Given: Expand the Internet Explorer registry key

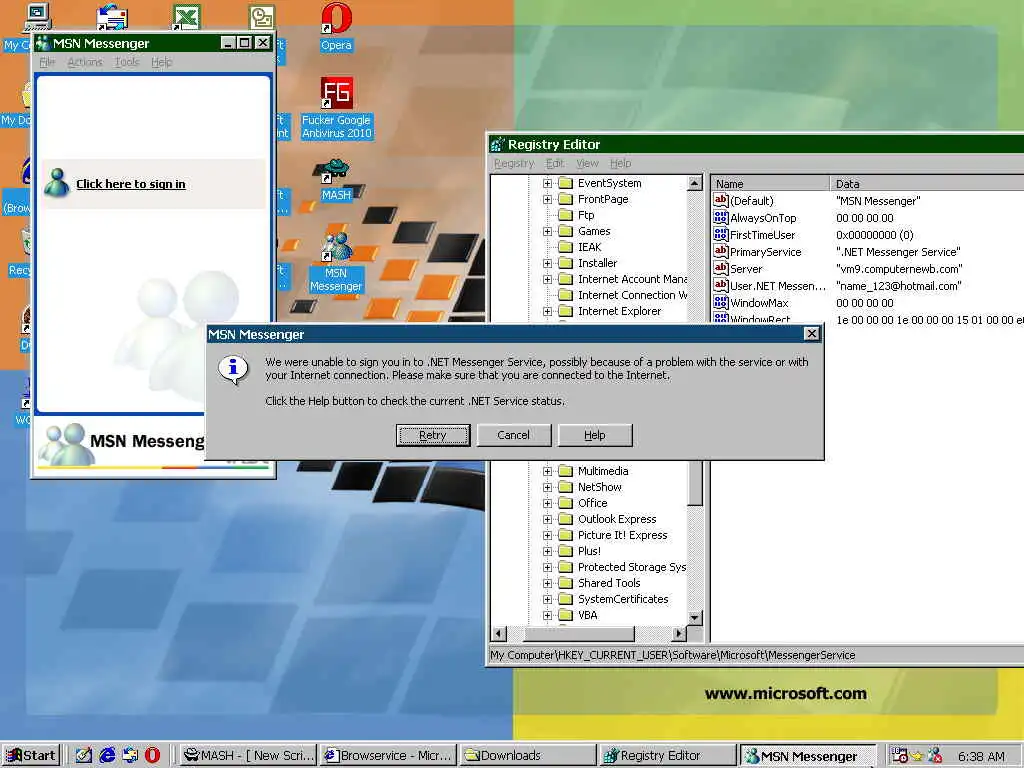Looking at the screenshot, I should click(547, 312).
